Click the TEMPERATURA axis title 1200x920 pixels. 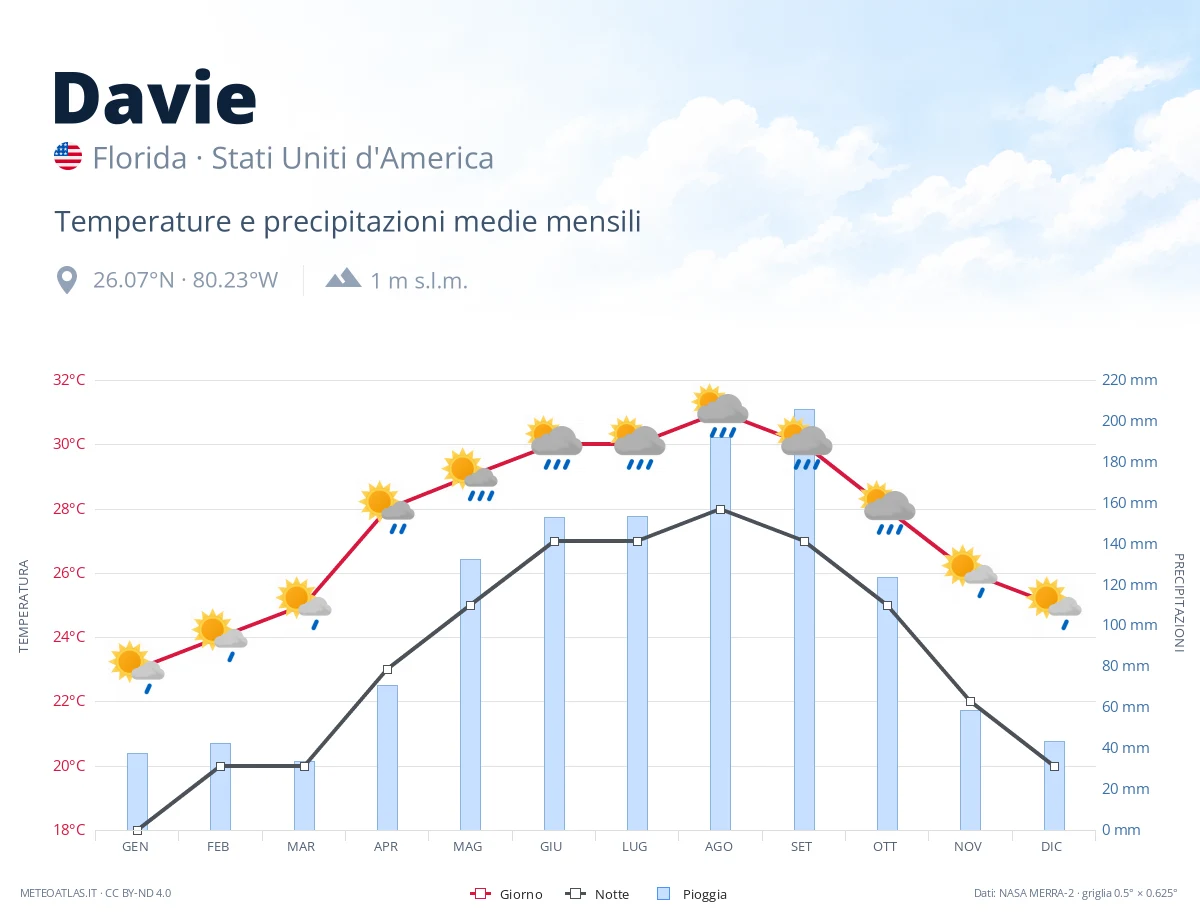pyautogui.click(x=24, y=605)
